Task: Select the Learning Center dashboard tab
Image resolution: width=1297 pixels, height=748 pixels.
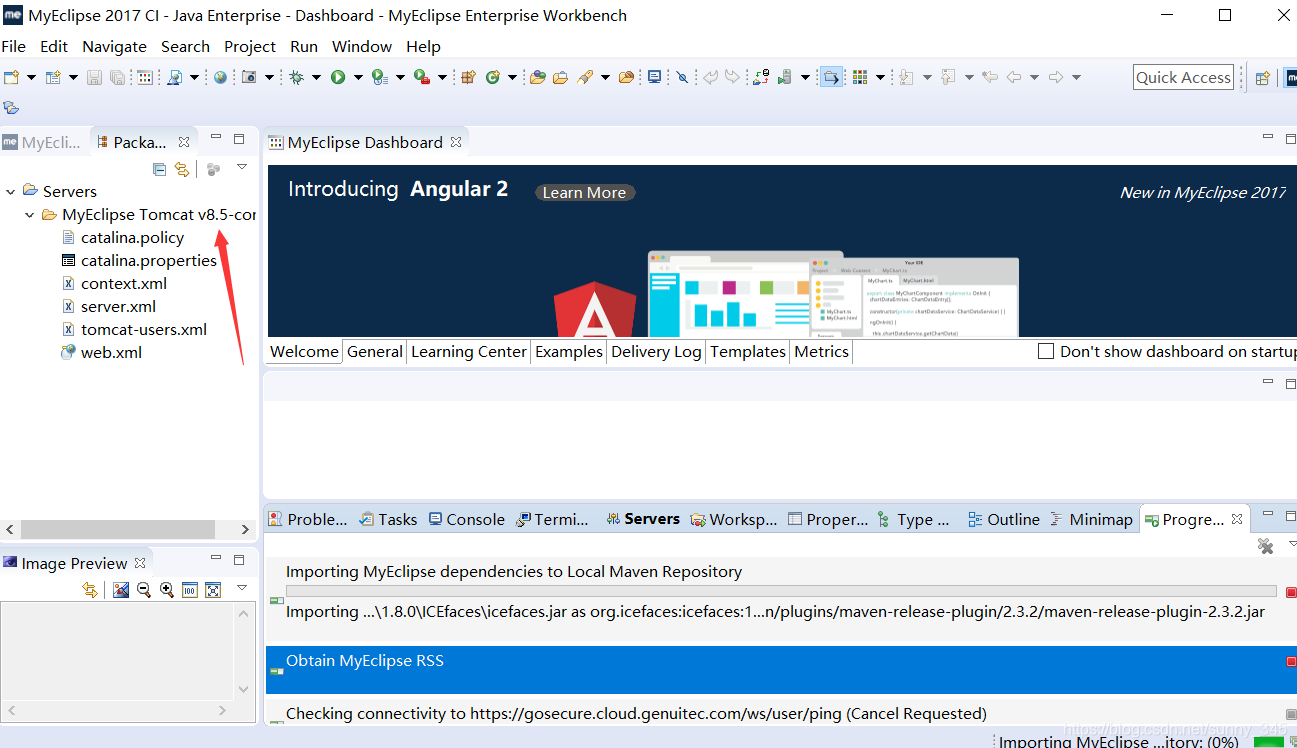Action: pyautogui.click(x=469, y=351)
